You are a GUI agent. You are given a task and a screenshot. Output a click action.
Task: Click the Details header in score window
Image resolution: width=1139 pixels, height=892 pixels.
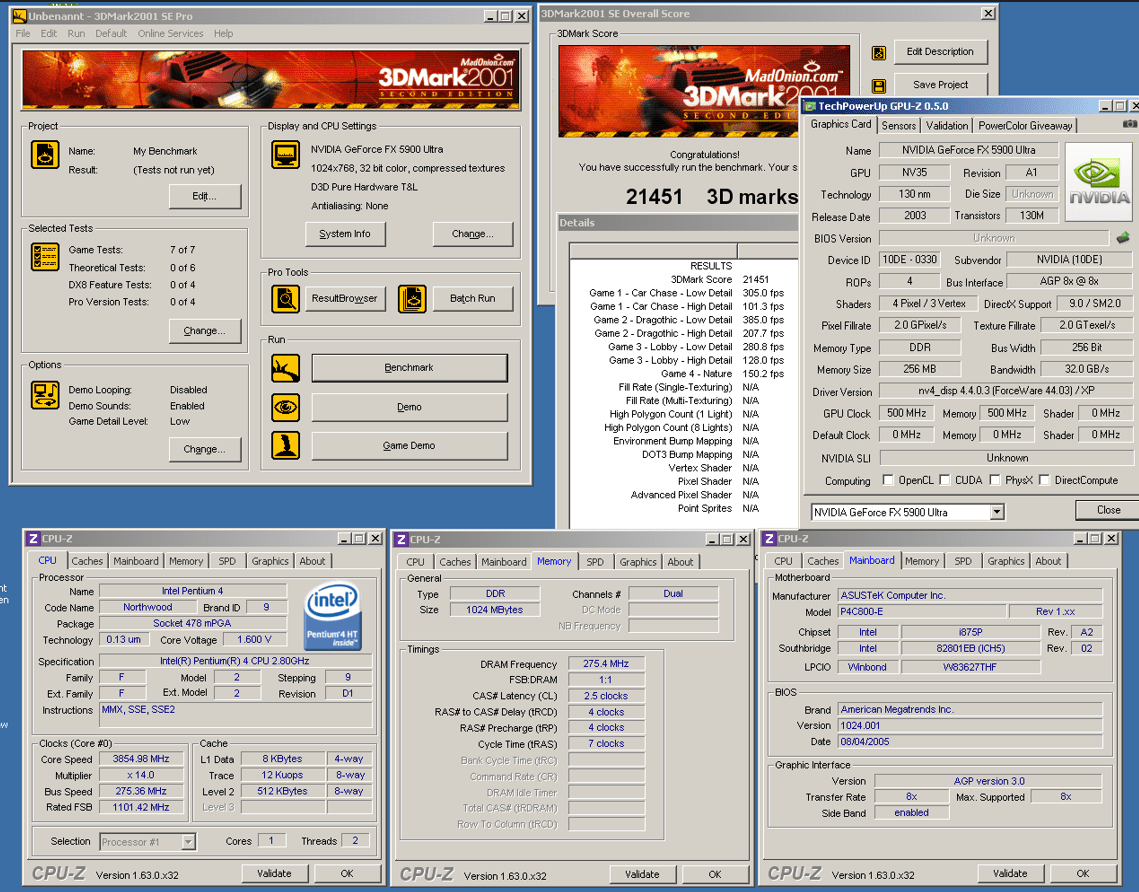[677, 223]
